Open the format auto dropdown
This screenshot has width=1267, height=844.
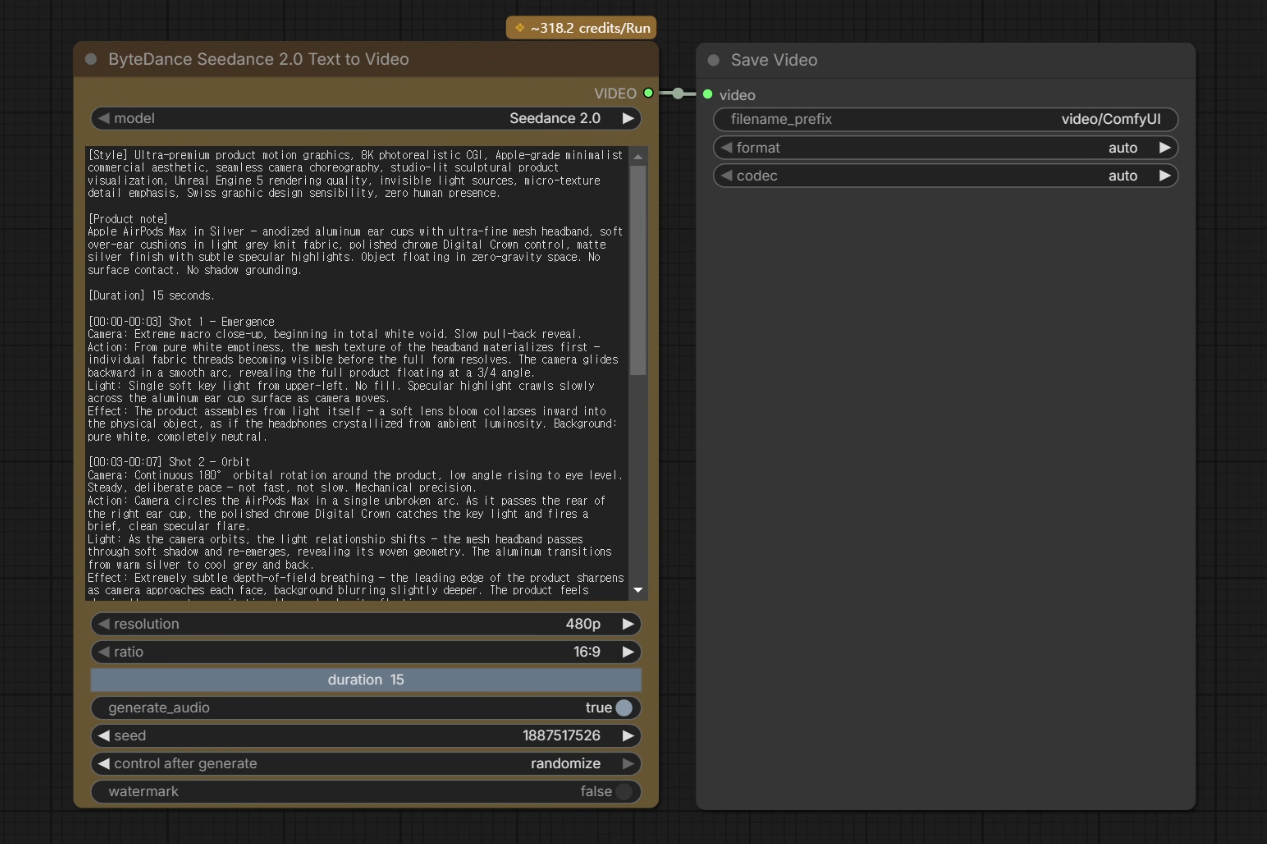(x=945, y=148)
